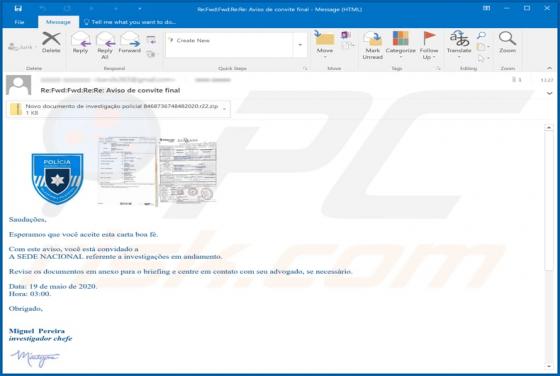560x376 pixels.
Task: Click the handwritten signature image
Action: 35,358
